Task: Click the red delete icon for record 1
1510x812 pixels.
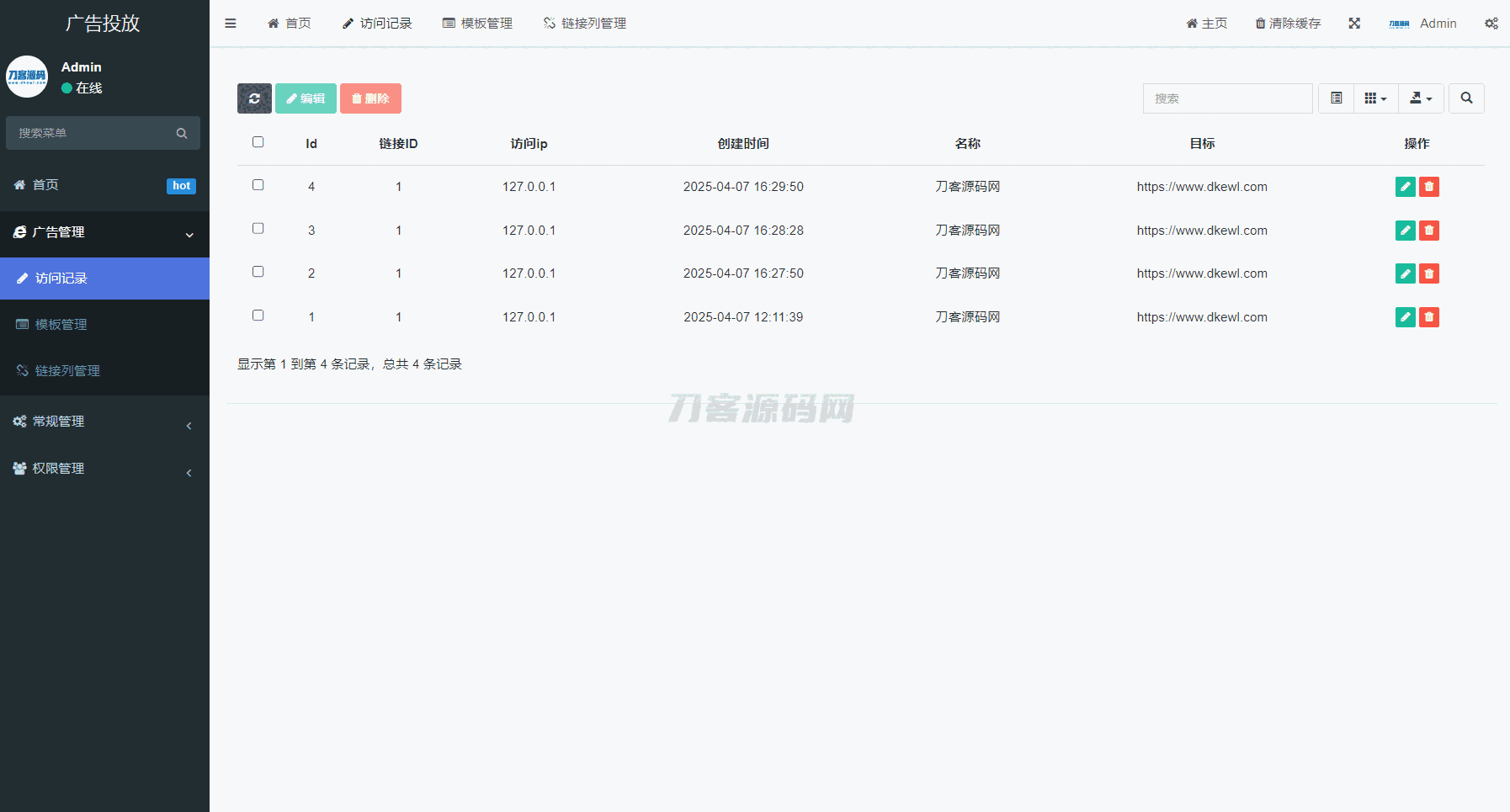Action: point(1428,317)
